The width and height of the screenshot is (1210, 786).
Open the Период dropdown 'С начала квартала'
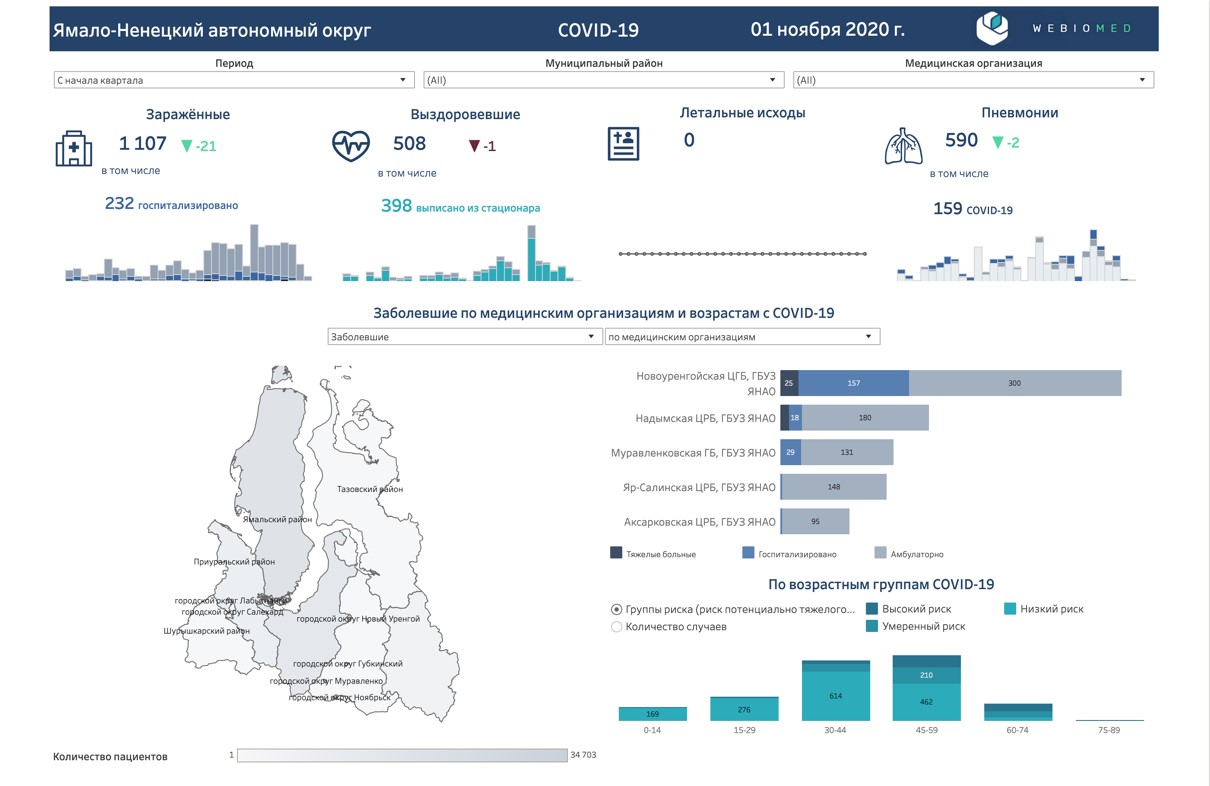click(234, 80)
